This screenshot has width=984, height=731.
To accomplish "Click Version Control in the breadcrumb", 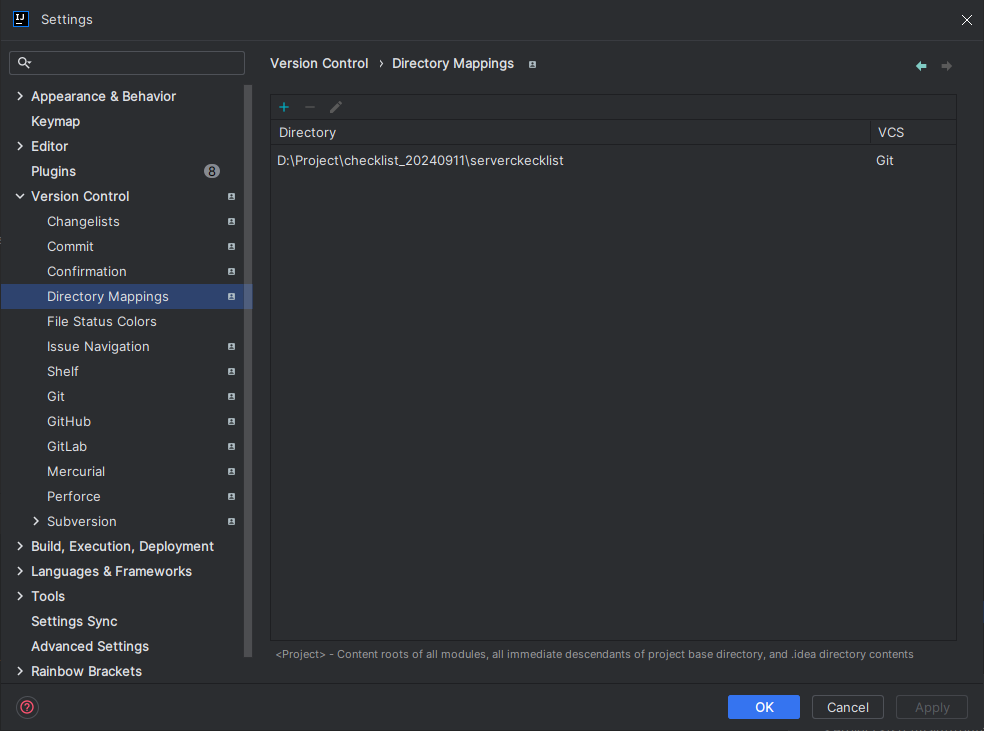I will click(x=319, y=63).
